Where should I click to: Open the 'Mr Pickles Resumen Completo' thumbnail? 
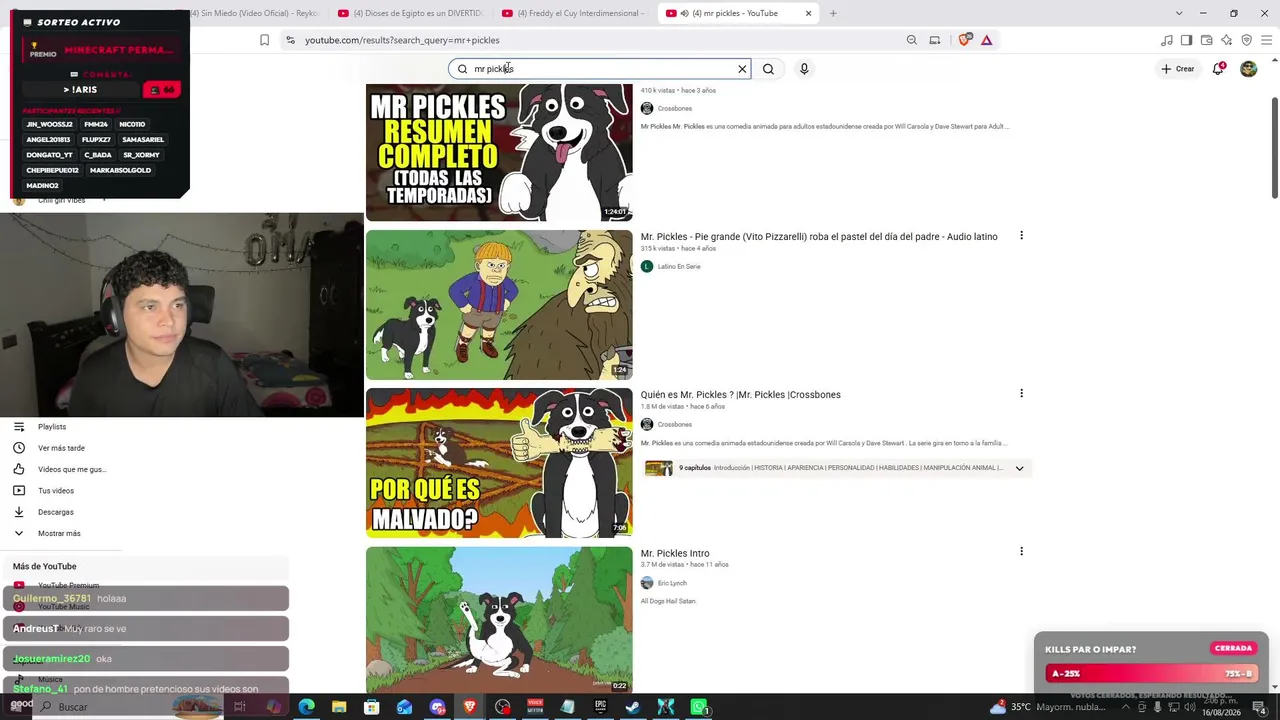tap(499, 152)
